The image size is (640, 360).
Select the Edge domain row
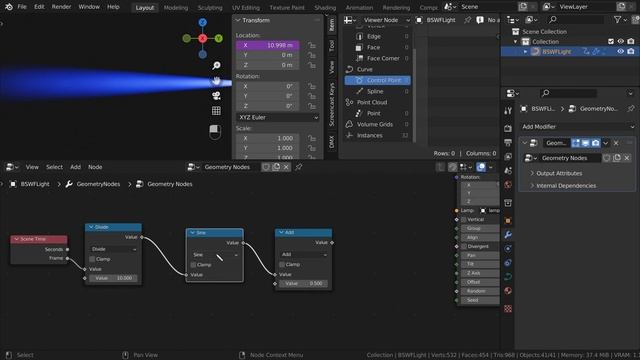(378, 36)
